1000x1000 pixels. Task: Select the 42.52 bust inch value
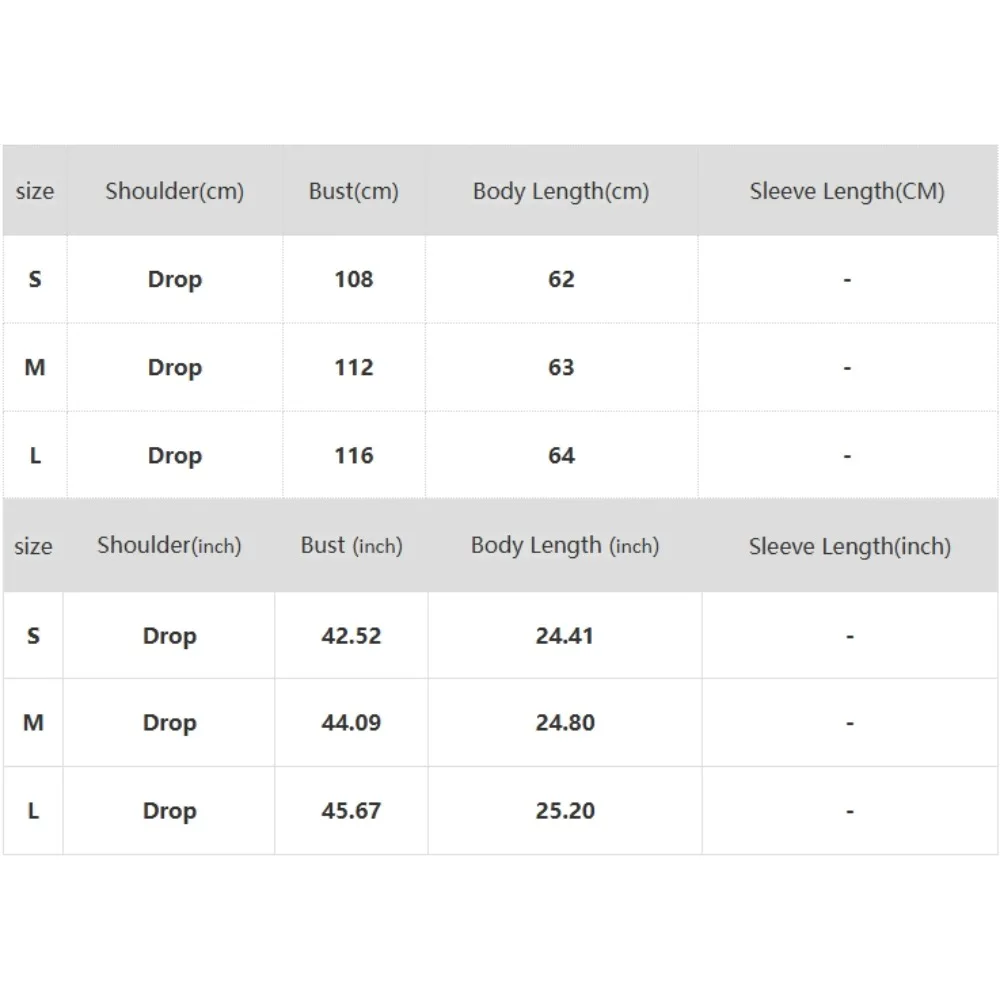click(x=351, y=636)
